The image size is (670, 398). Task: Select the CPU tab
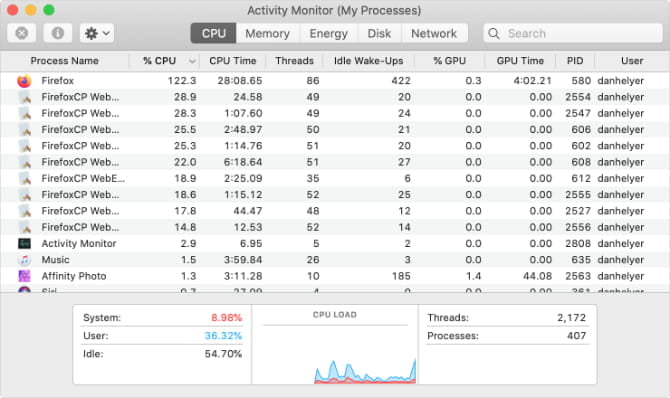pyautogui.click(x=213, y=33)
